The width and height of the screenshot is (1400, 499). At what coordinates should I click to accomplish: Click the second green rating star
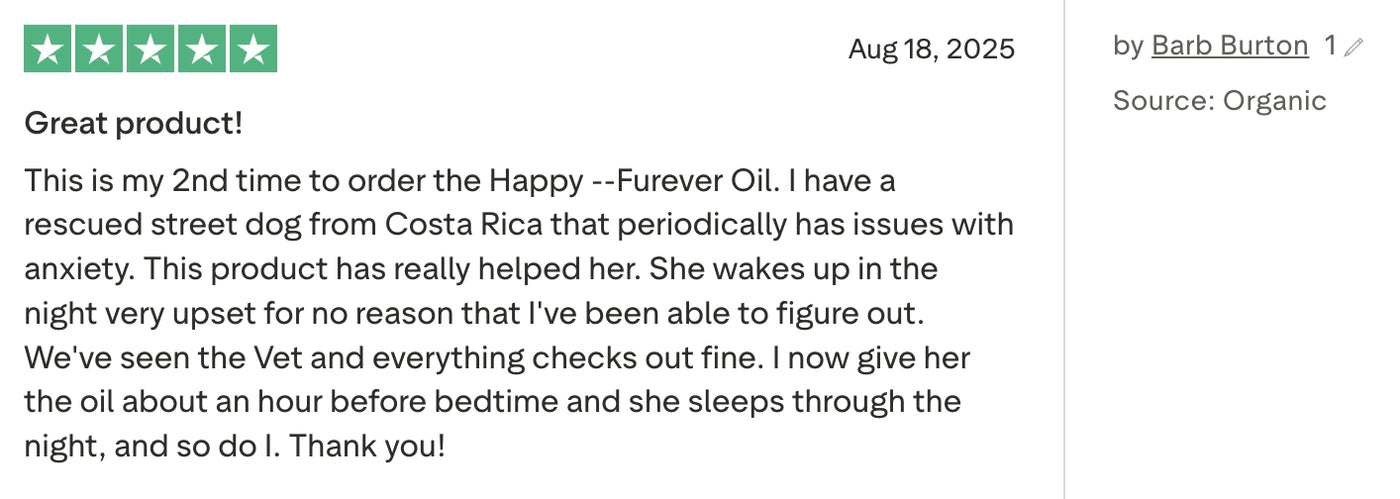pyautogui.click(x=99, y=49)
